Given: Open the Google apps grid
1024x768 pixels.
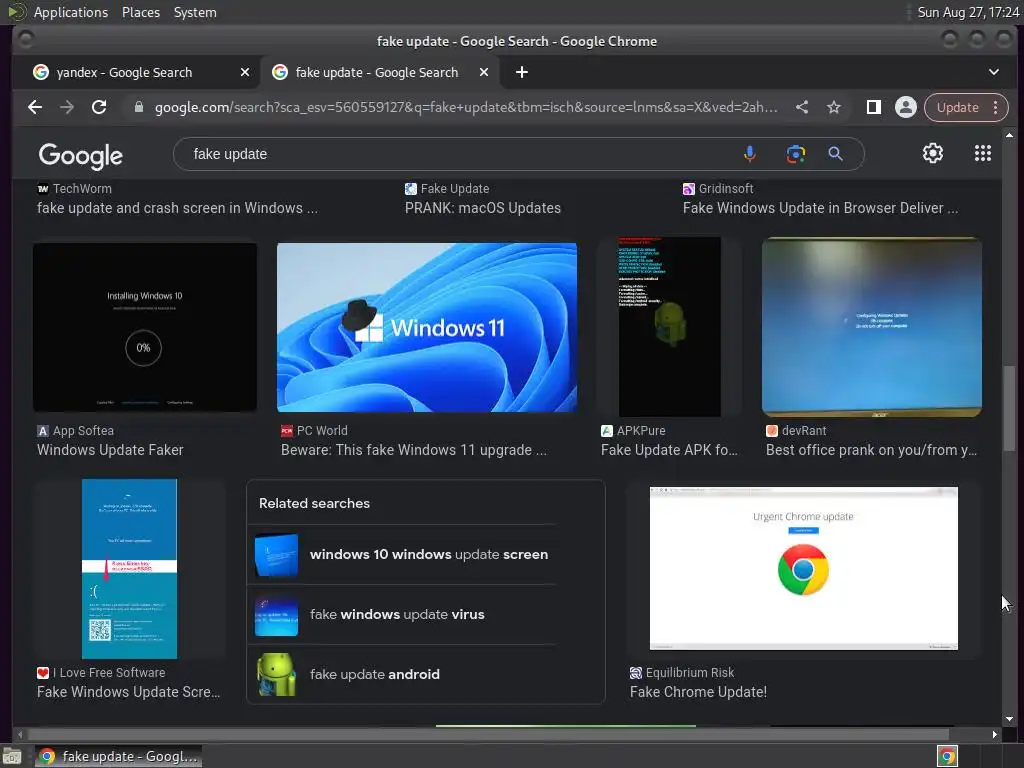Looking at the screenshot, I should (982, 153).
